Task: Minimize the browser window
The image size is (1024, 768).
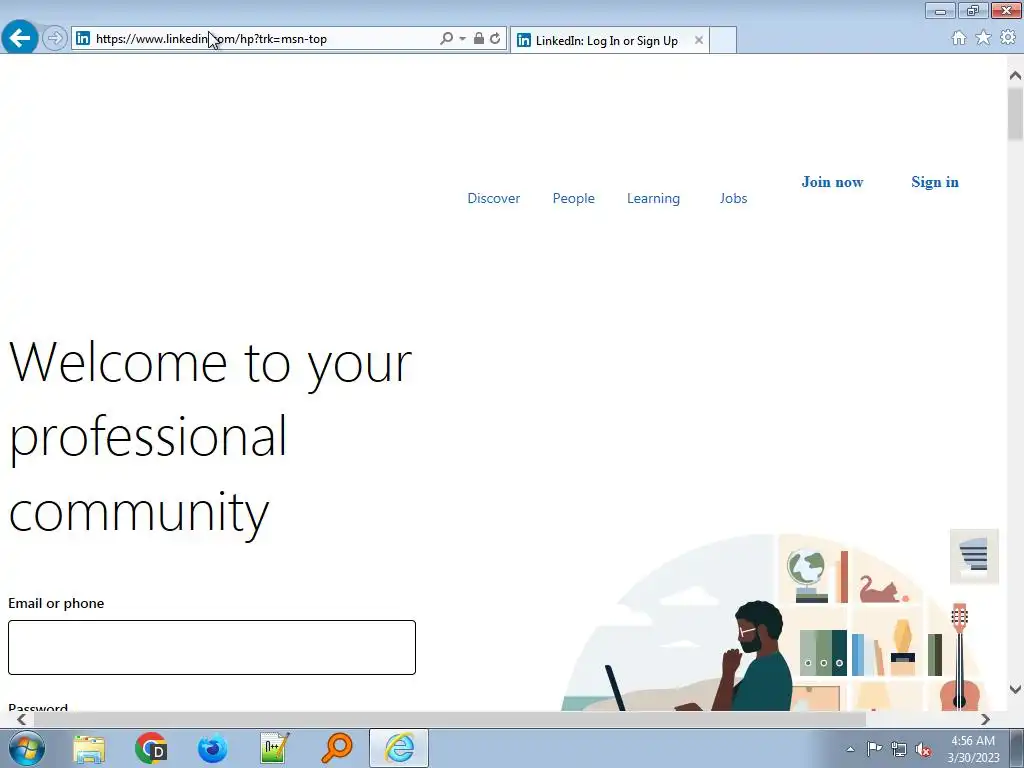Action: tap(940, 11)
